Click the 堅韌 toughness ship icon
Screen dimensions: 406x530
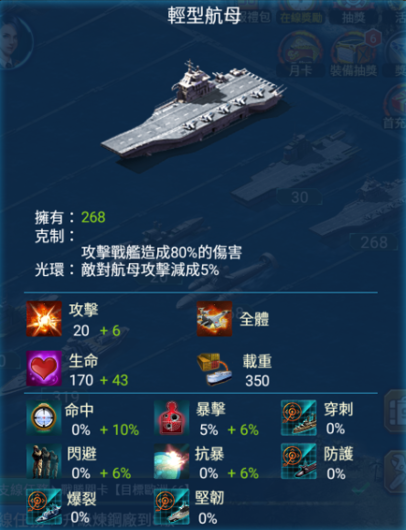point(172,507)
